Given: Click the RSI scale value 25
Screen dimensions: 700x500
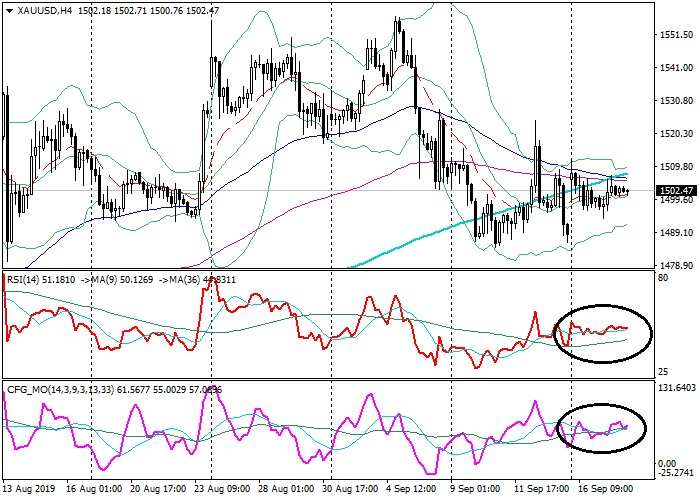Looking at the screenshot, I should click(662, 372).
